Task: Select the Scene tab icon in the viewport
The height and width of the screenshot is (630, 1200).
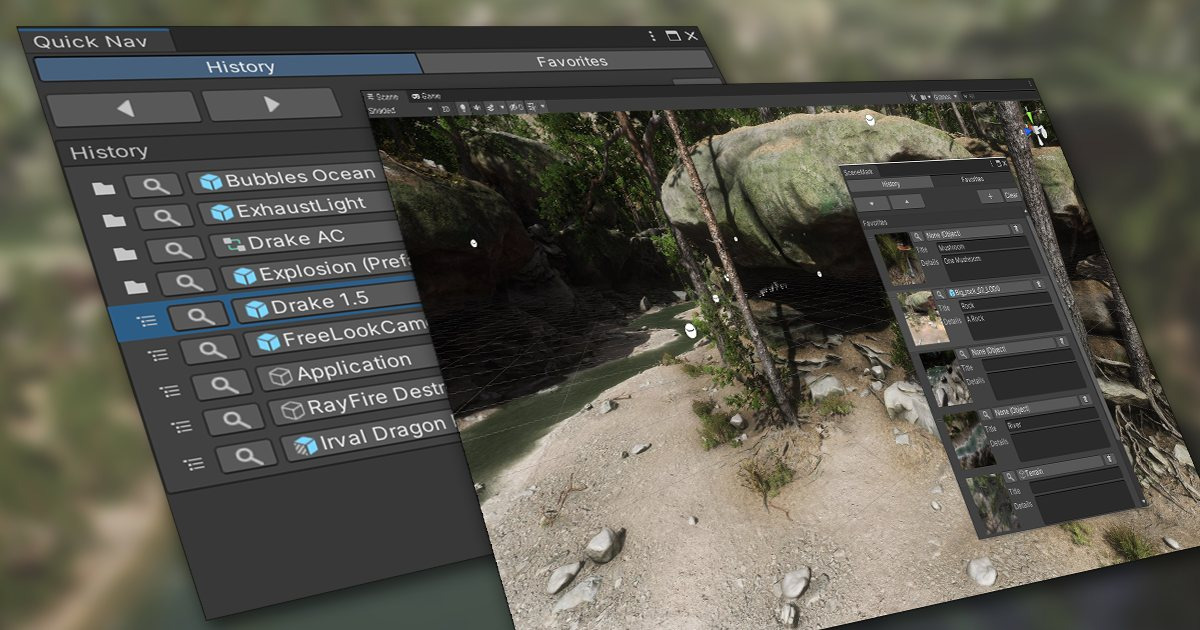Action: pyautogui.click(x=371, y=96)
